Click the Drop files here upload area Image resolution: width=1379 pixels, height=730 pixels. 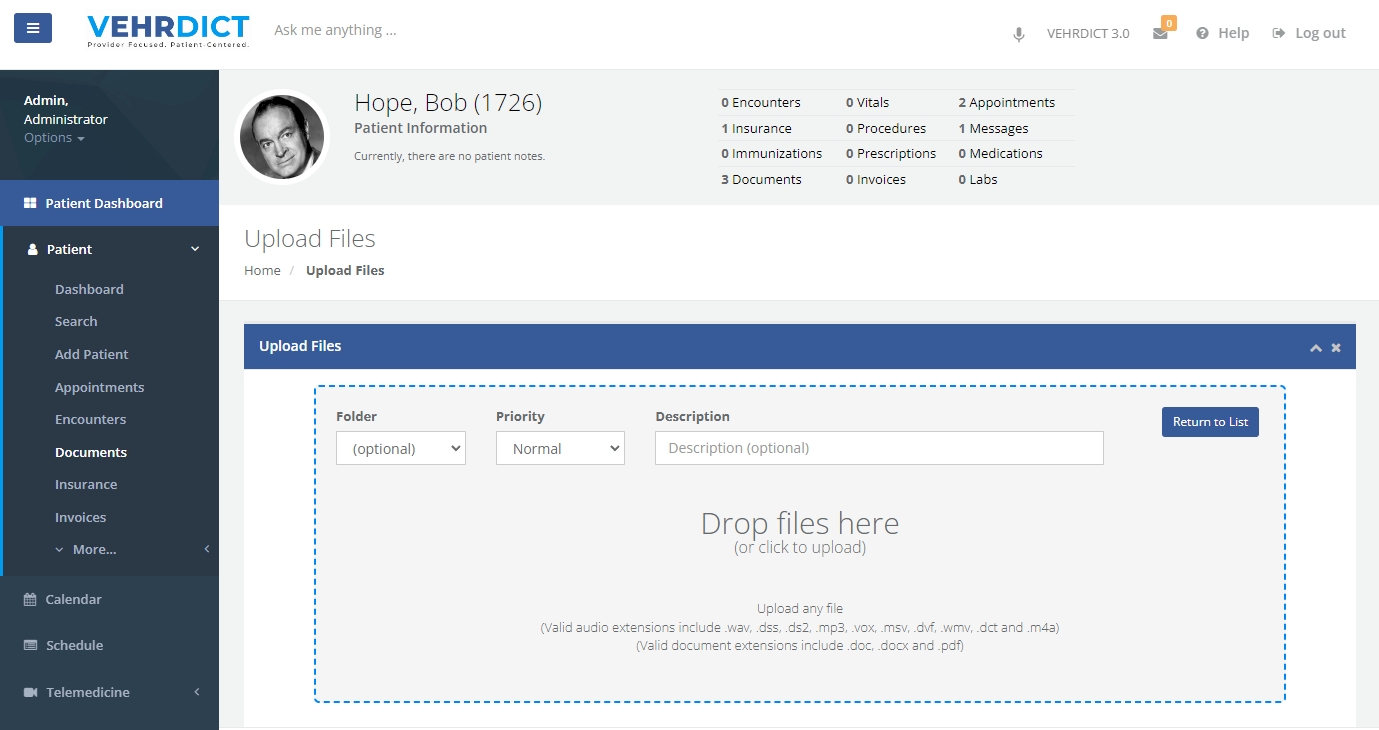click(799, 532)
